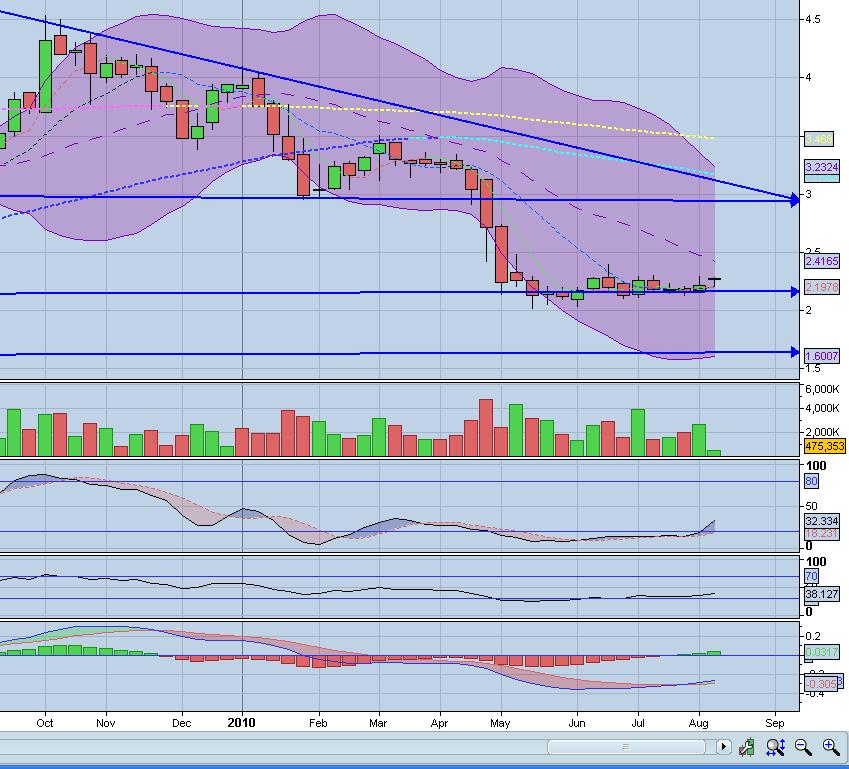Click the Jul date axis label
The image size is (849, 769).
tap(638, 723)
